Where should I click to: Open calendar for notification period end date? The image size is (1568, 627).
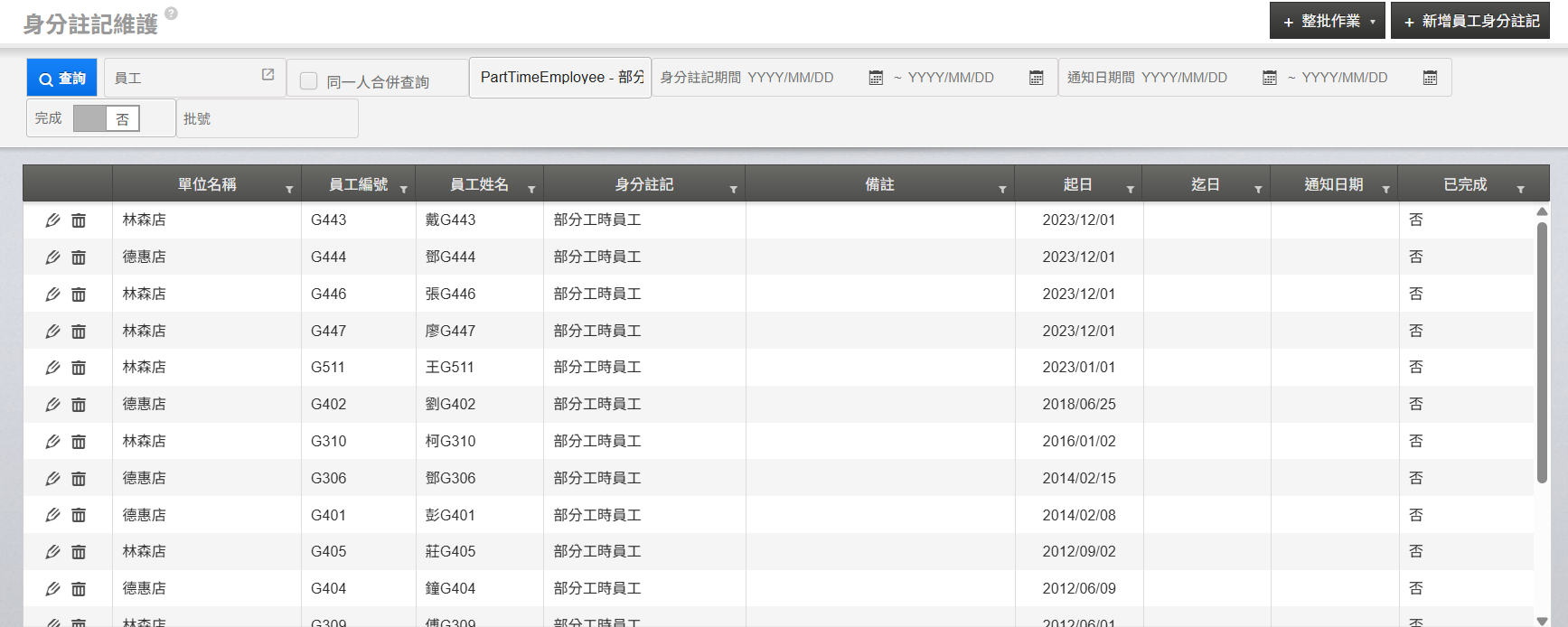[1430, 79]
